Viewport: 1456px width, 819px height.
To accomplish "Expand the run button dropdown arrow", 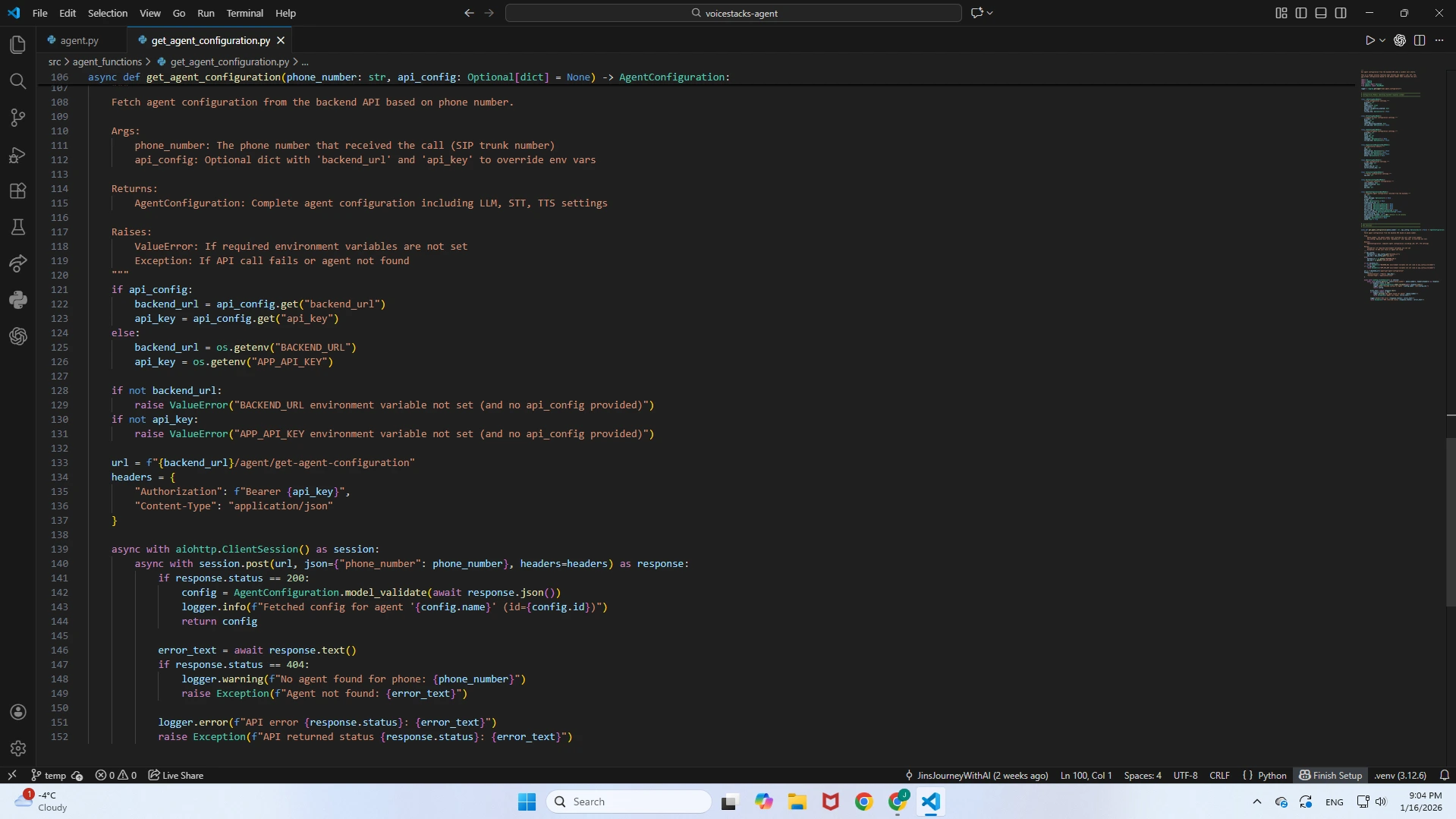I will 1382,40.
